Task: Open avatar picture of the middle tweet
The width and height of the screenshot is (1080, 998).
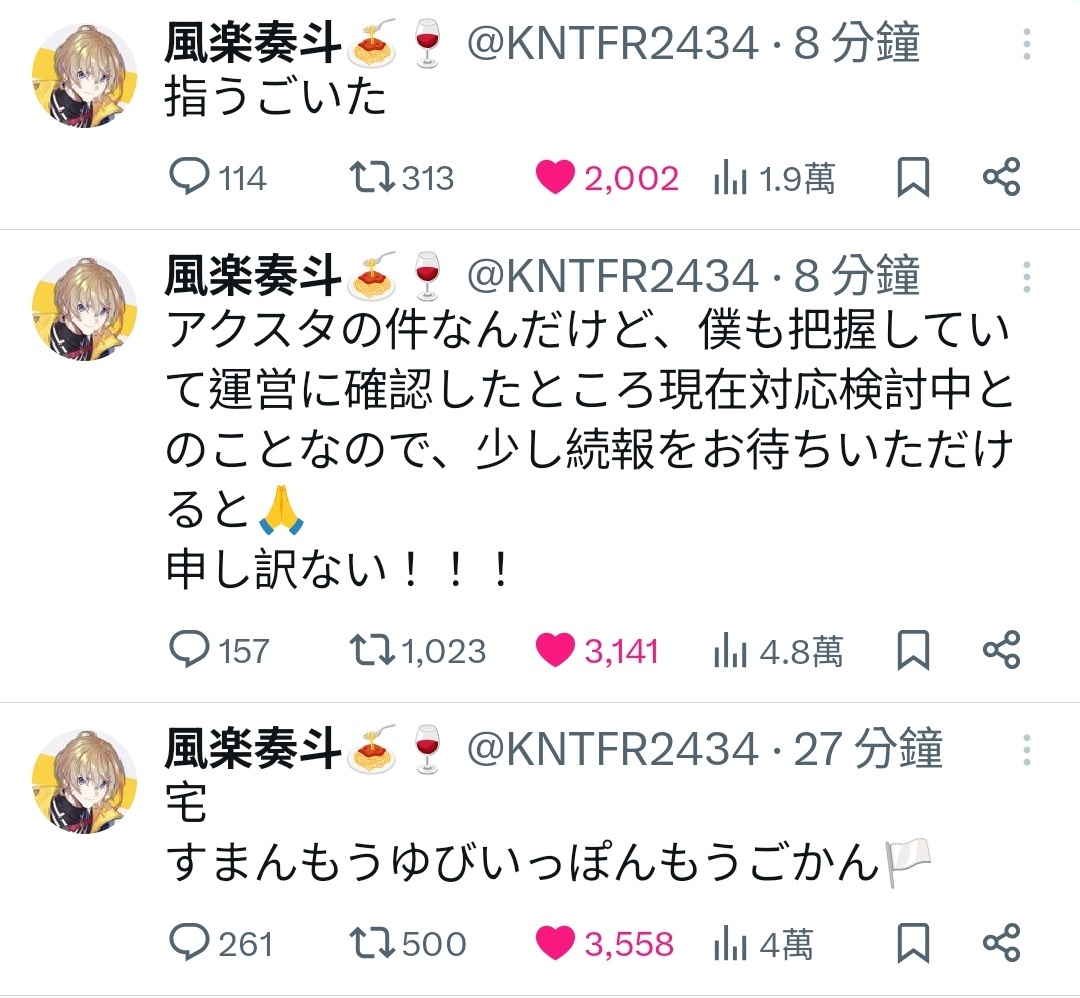Action: 85,308
